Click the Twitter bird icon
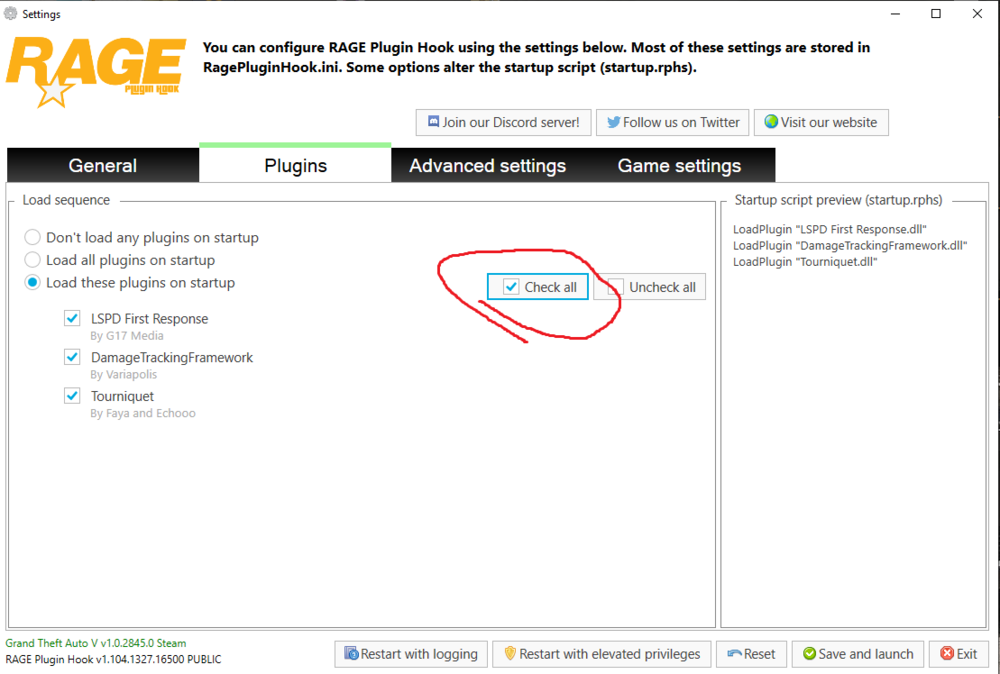The width and height of the screenshot is (1000, 674). pos(614,122)
